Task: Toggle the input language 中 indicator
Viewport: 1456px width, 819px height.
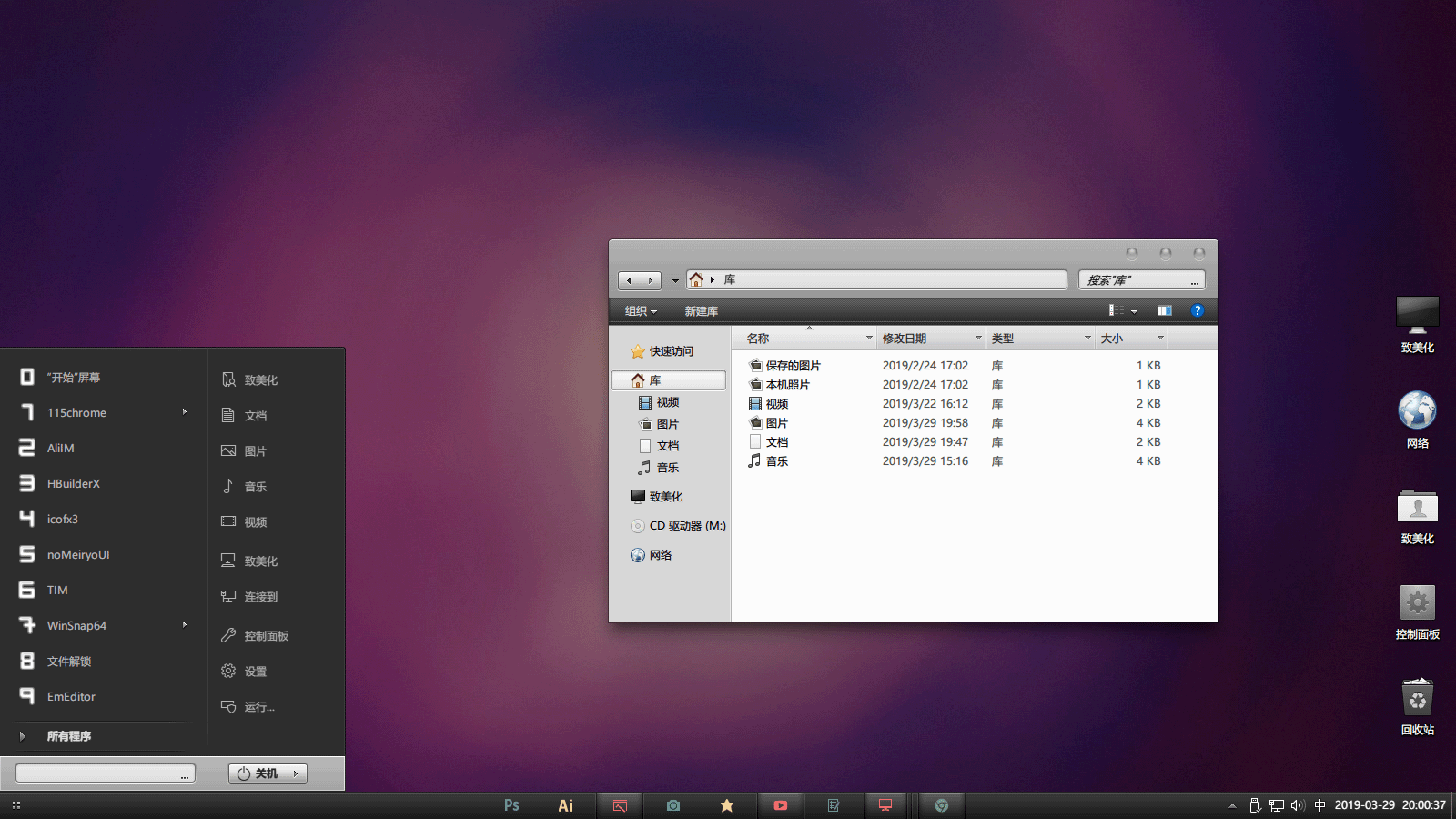Action: pyautogui.click(x=1319, y=805)
